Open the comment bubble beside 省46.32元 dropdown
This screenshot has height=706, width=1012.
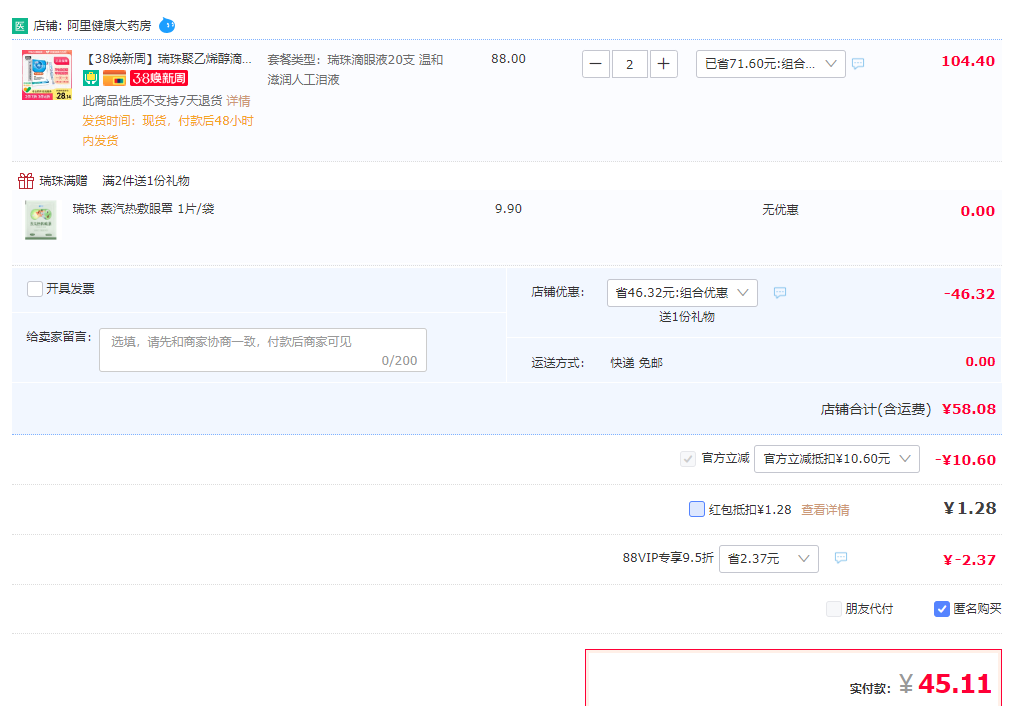click(x=780, y=292)
